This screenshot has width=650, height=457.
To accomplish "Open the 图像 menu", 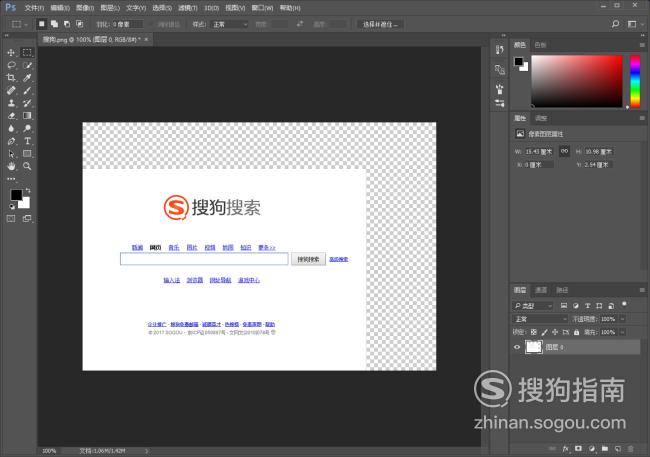I will [x=85, y=8].
